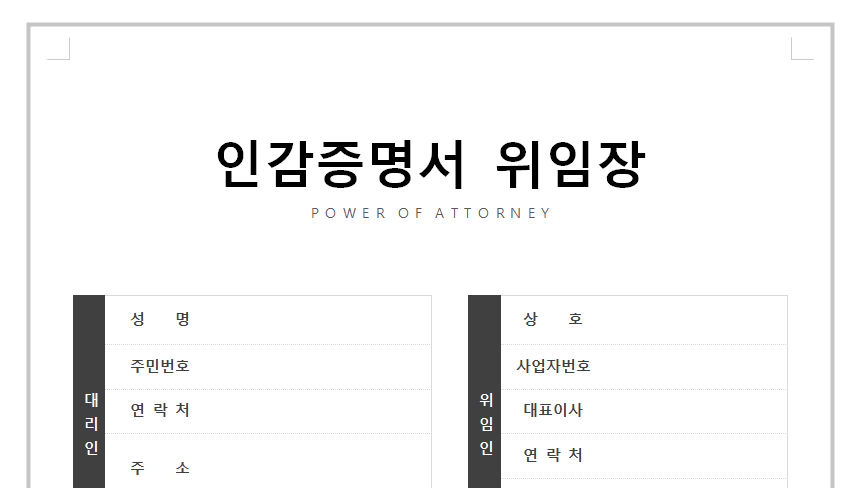846x488 pixels.
Task: Select the 주민번호 label
Action: 160,366
